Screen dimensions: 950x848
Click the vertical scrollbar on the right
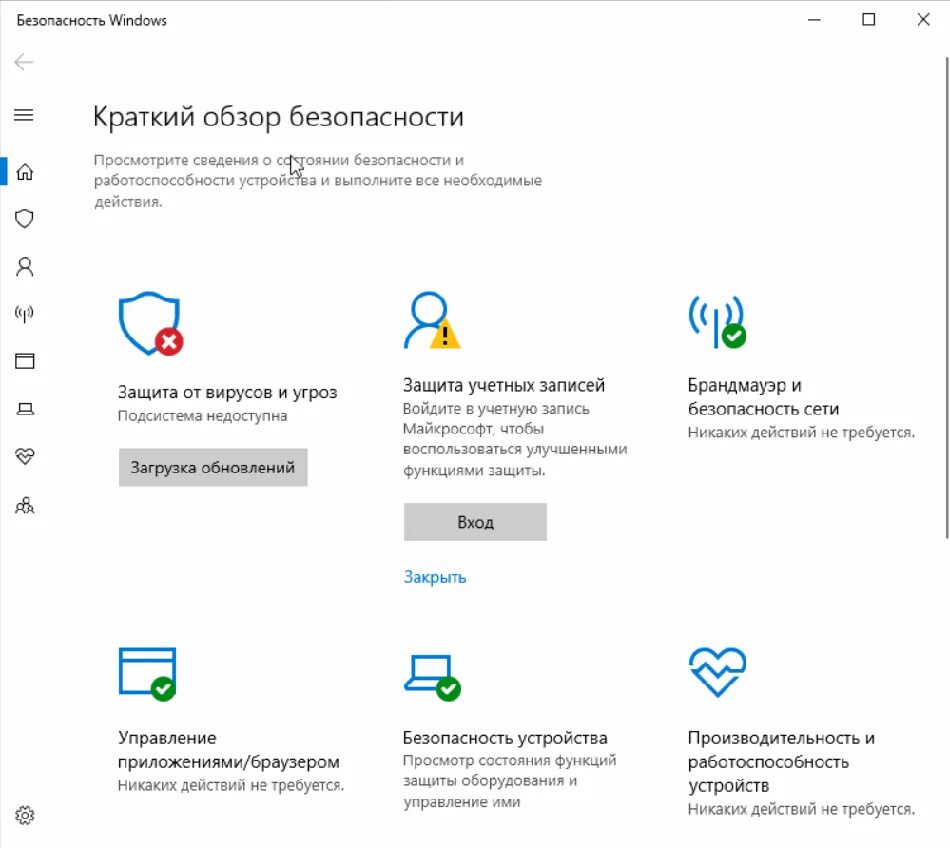click(946, 297)
